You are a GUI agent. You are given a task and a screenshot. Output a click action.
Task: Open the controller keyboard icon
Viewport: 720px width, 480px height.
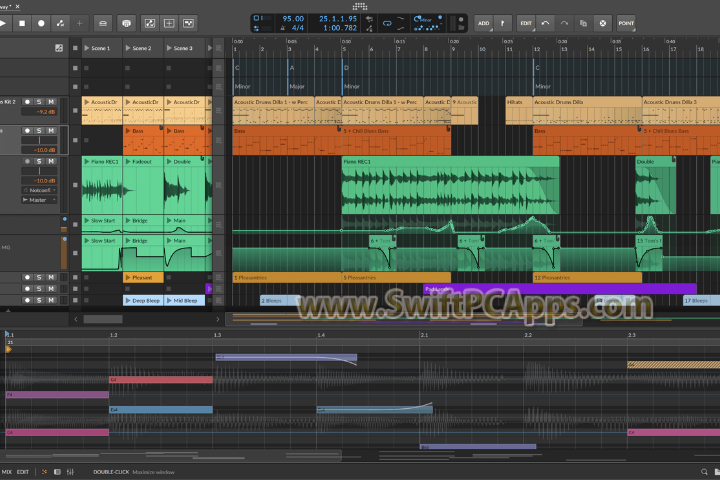pos(103,23)
